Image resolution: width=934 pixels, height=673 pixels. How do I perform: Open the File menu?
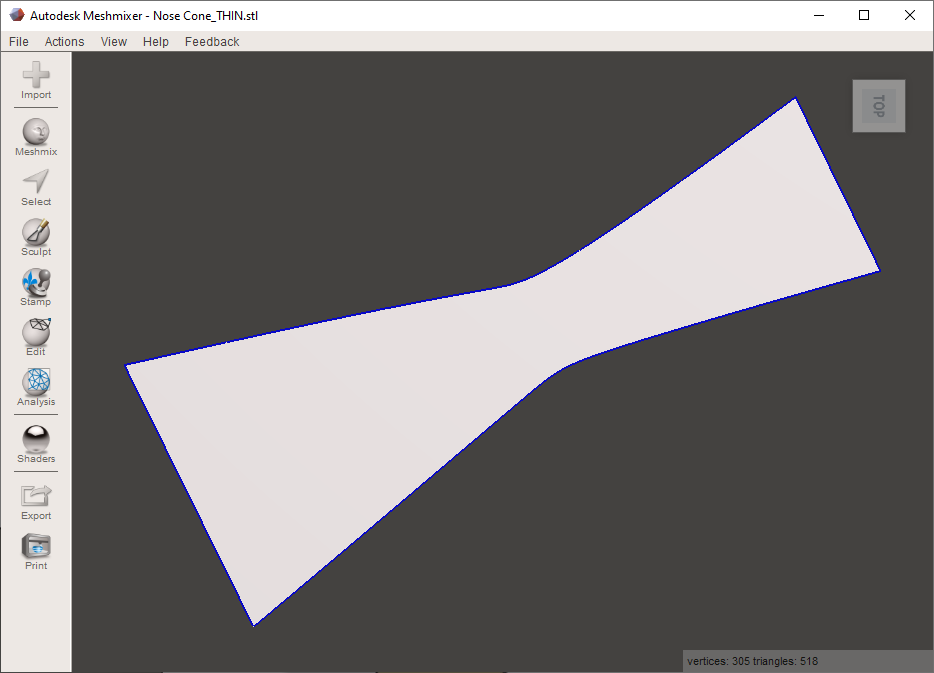[x=18, y=42]
